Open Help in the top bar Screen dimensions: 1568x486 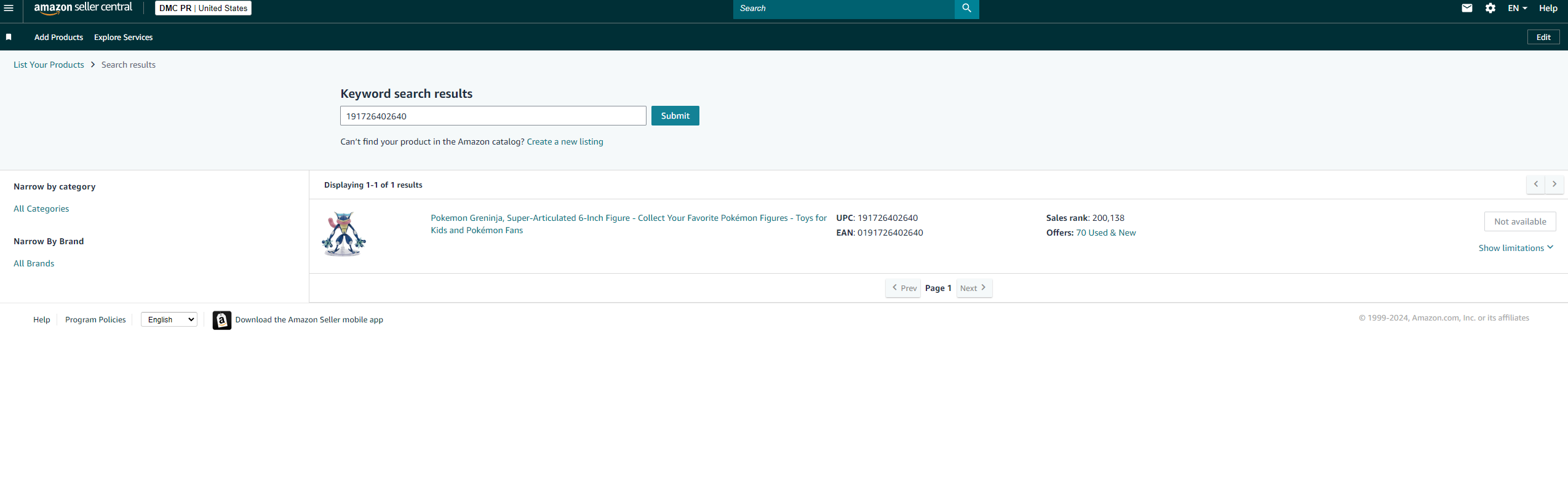(1548, 8)
